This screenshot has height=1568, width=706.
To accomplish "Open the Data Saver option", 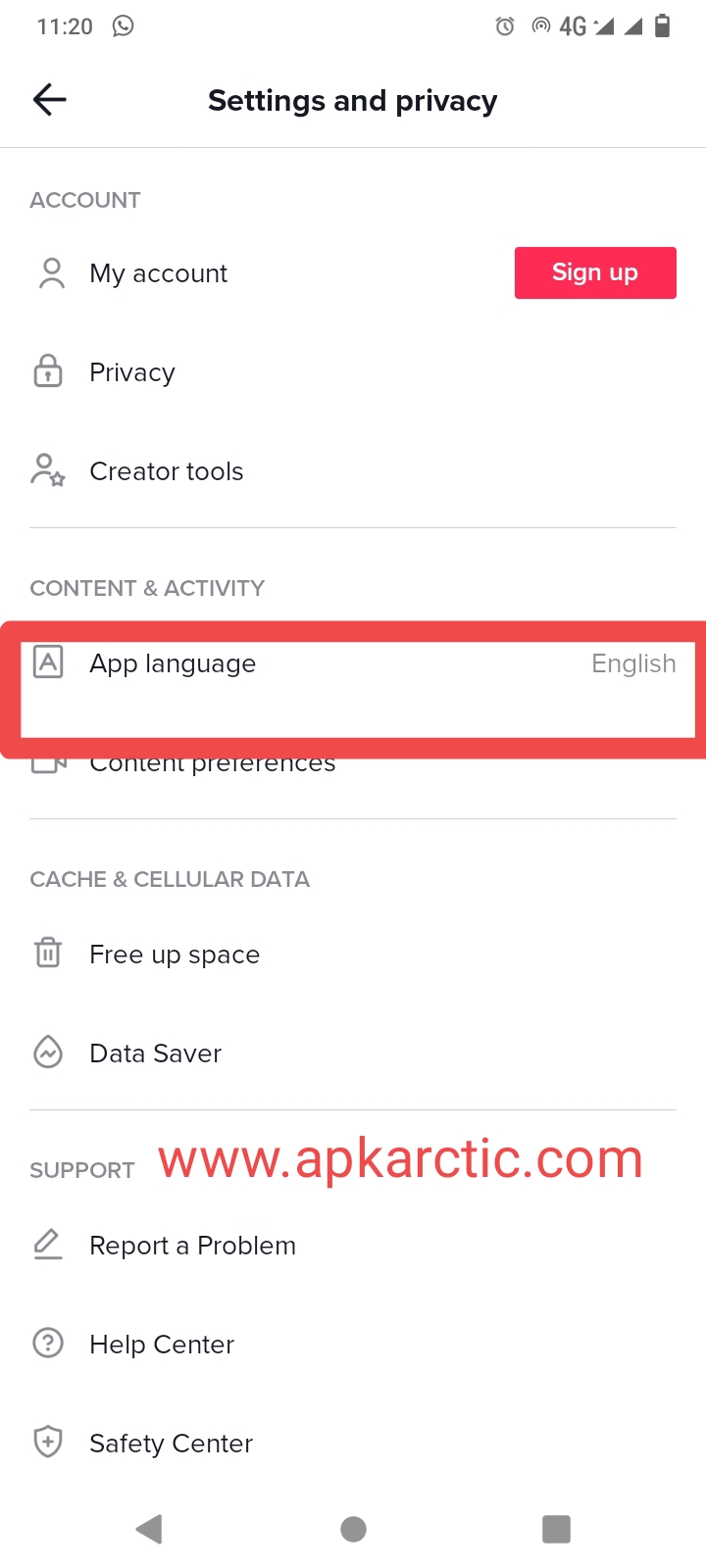I will point(353,1053).
